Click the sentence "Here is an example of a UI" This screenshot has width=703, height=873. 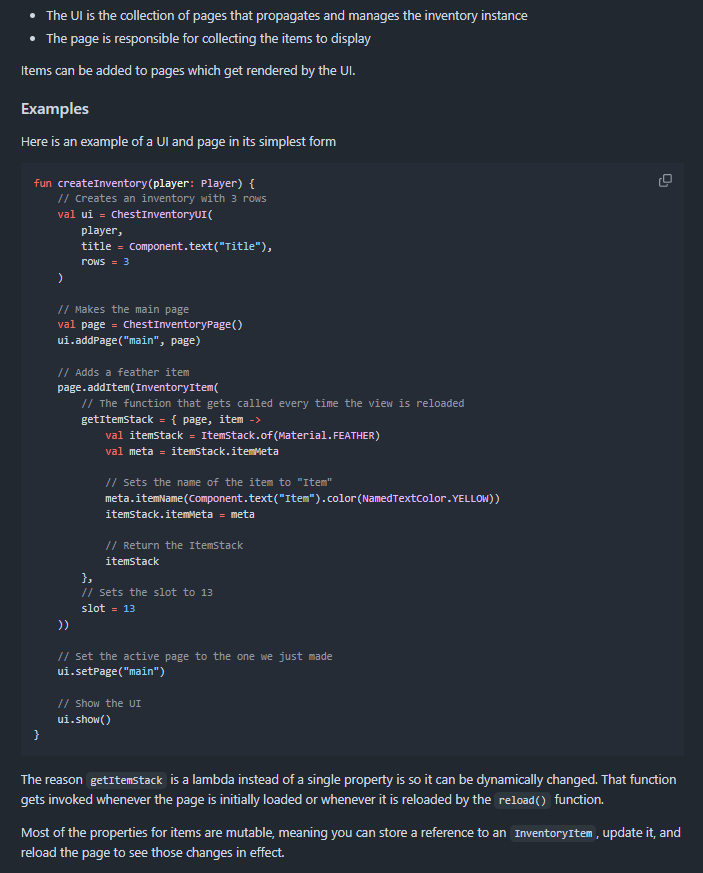tap(178, 142)
